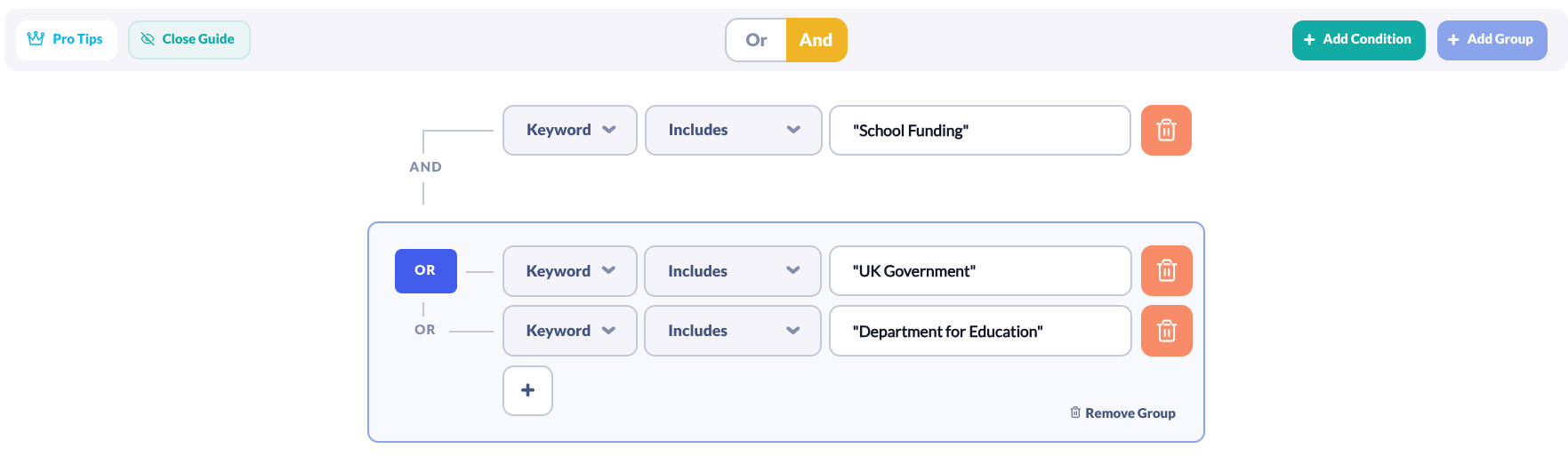Screen dimensions: 1568x465
Task: Select the And operator toggle
Action: [816, 40]
